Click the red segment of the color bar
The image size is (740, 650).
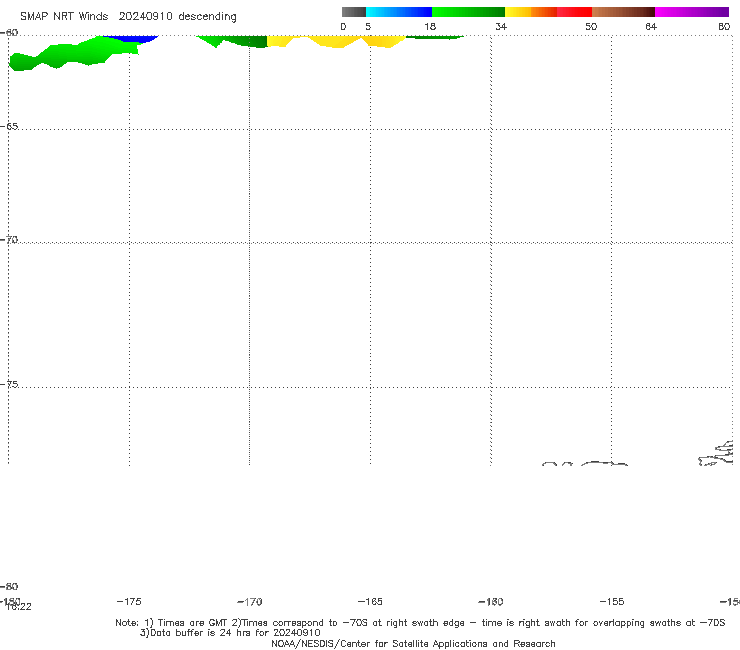click(x=574, y=12)
